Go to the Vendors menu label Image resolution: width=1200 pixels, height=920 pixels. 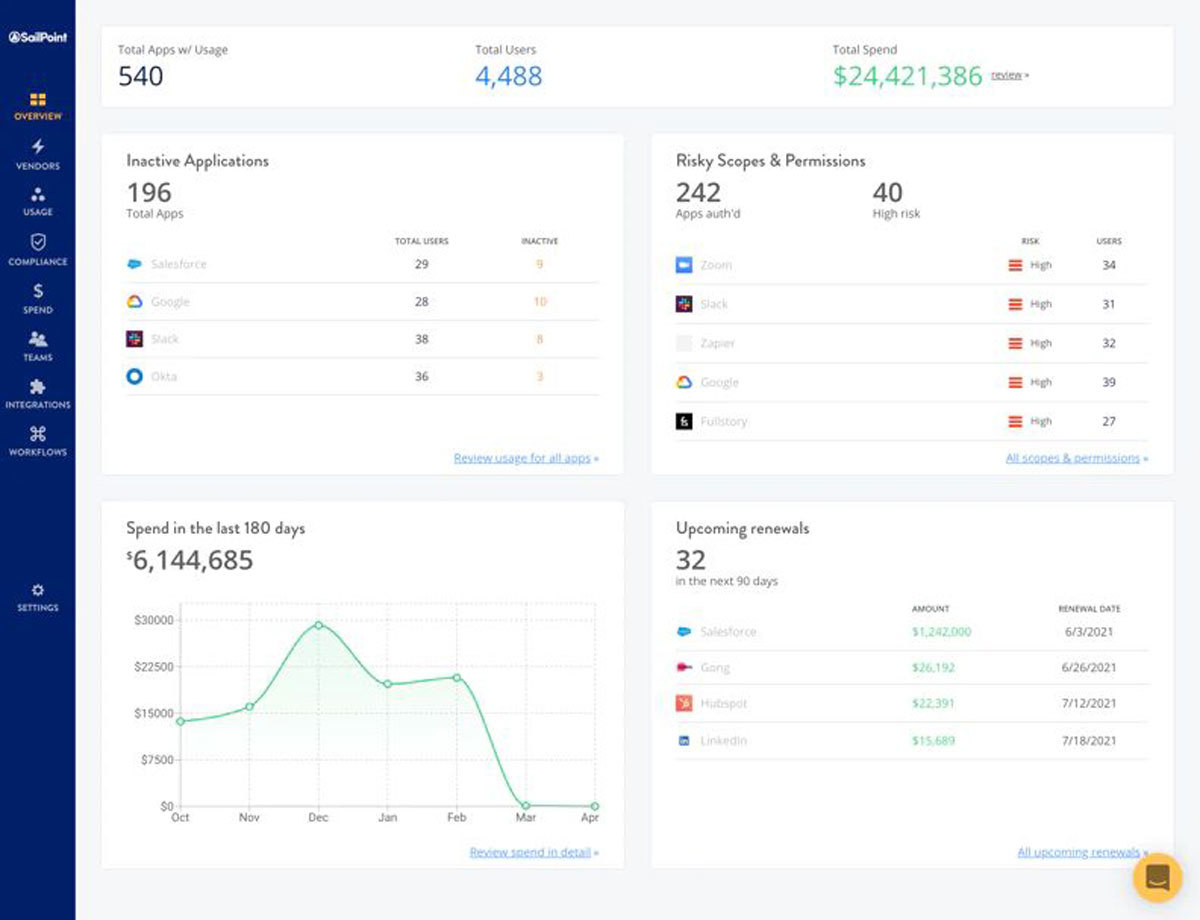click(x=38, y=166)
